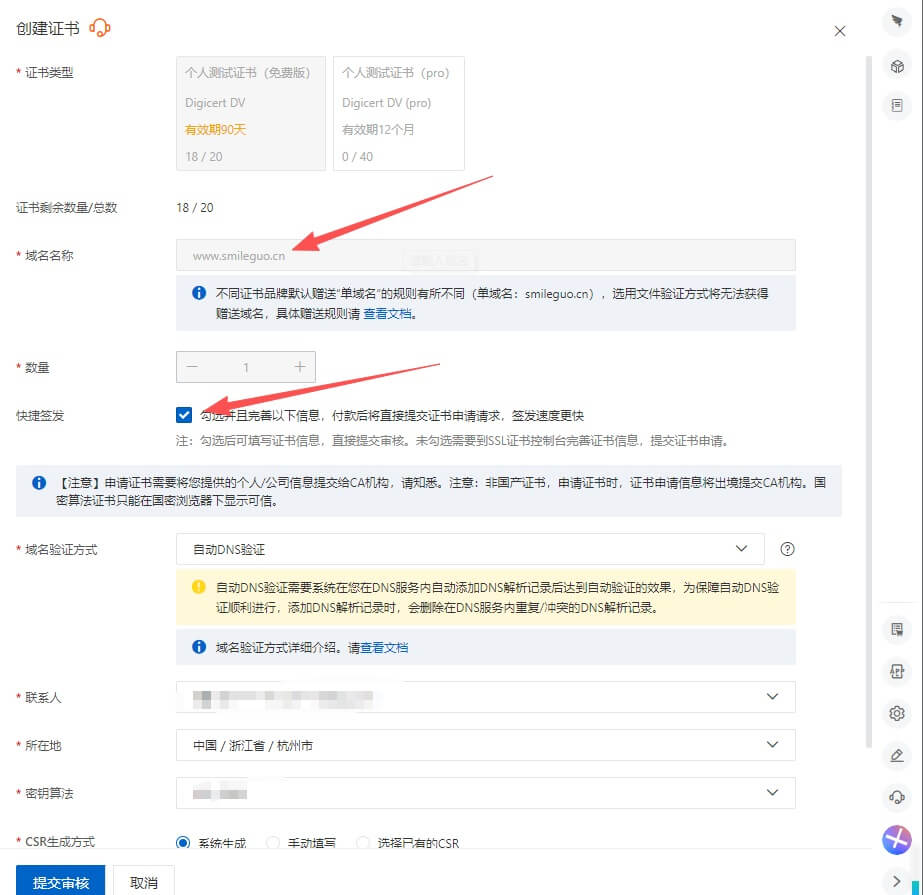This screenshot has height=895, width=923.
Task: Click the purple round X floating button
Action: click(896, 839)
